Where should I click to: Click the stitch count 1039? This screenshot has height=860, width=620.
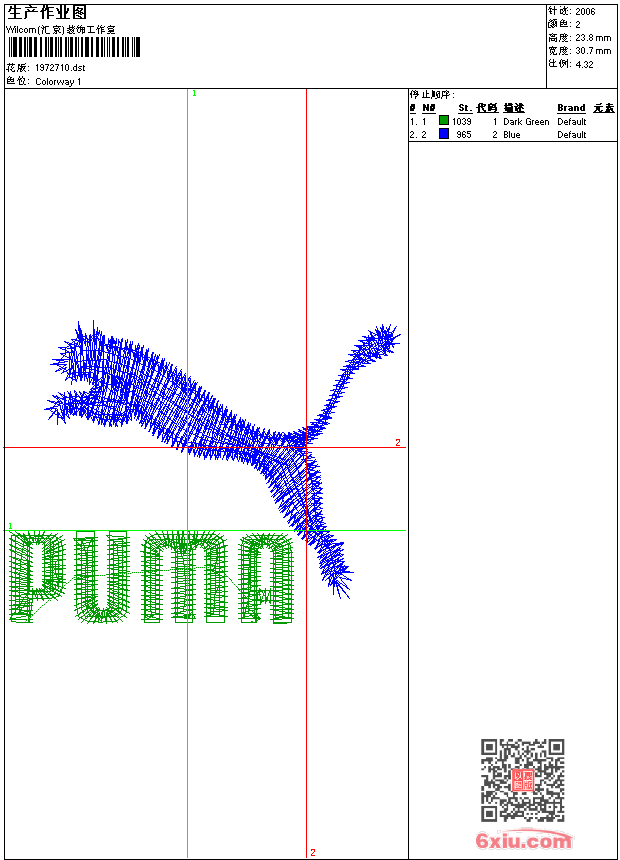tap(461, 122)
